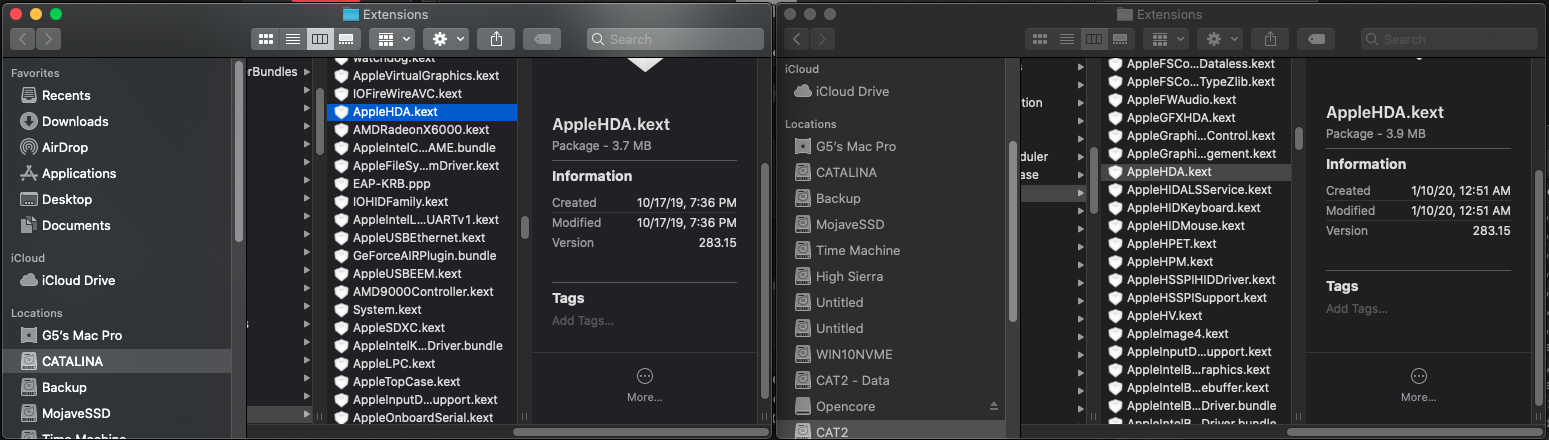The height and width of the screenshot is (440, 1549).
Task: Open Desktop in left sidebar
Action: (x=67, y=199)
